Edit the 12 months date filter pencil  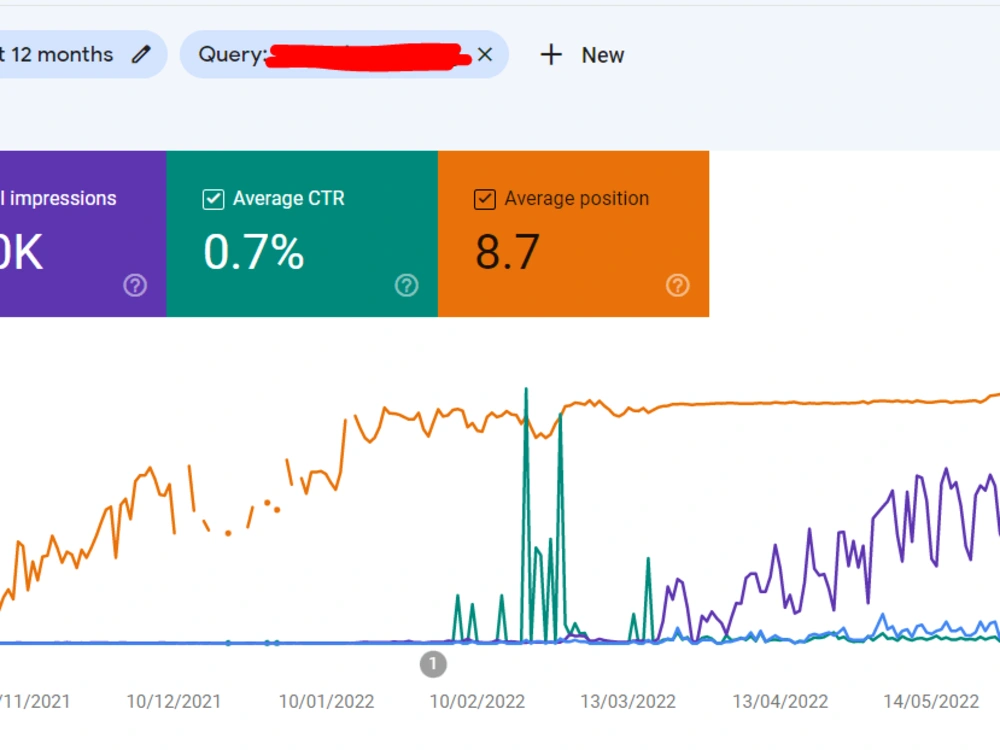coord(141,55)
